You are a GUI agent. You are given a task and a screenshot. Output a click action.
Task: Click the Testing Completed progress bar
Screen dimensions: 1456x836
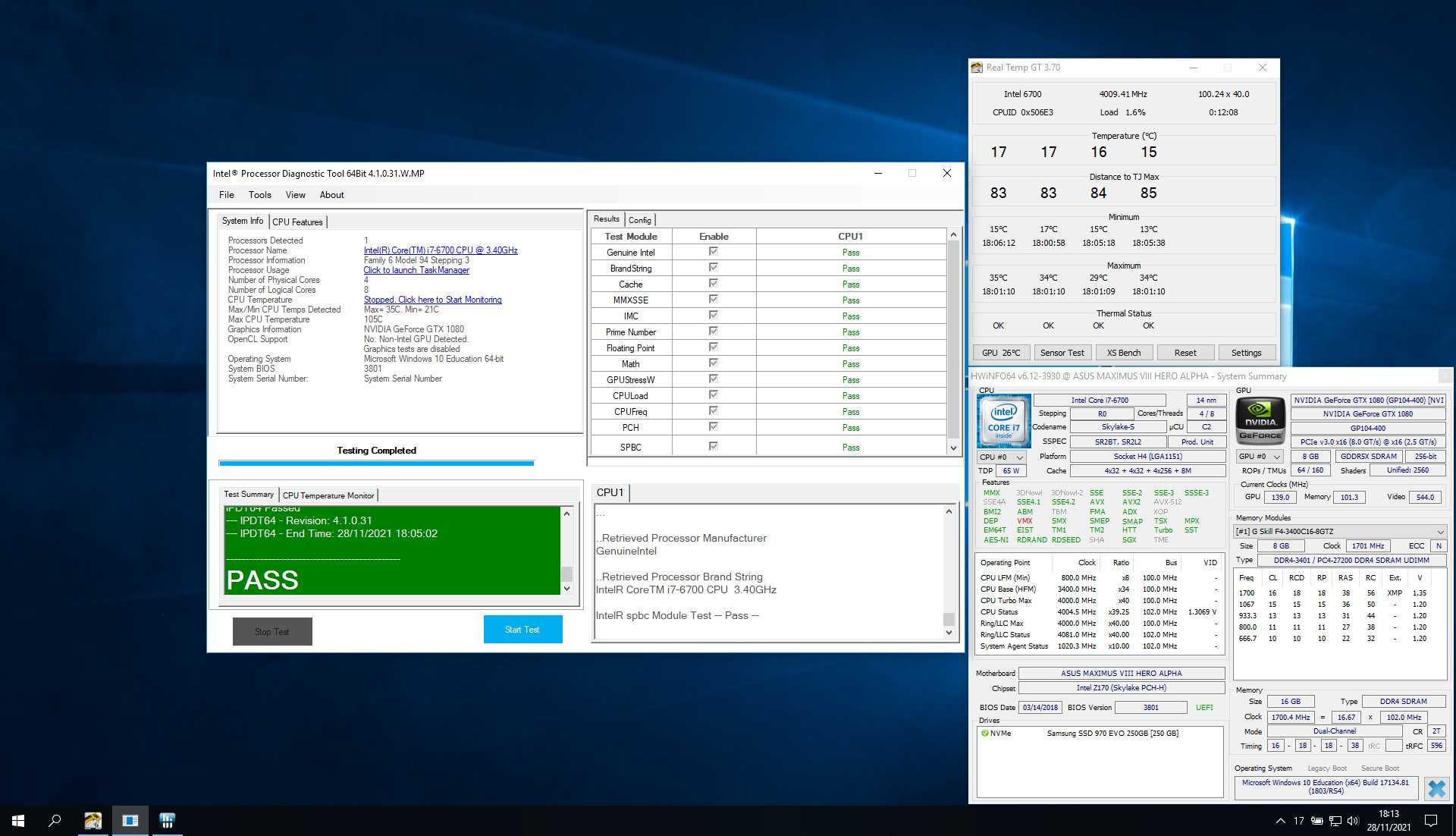[376, 462]
